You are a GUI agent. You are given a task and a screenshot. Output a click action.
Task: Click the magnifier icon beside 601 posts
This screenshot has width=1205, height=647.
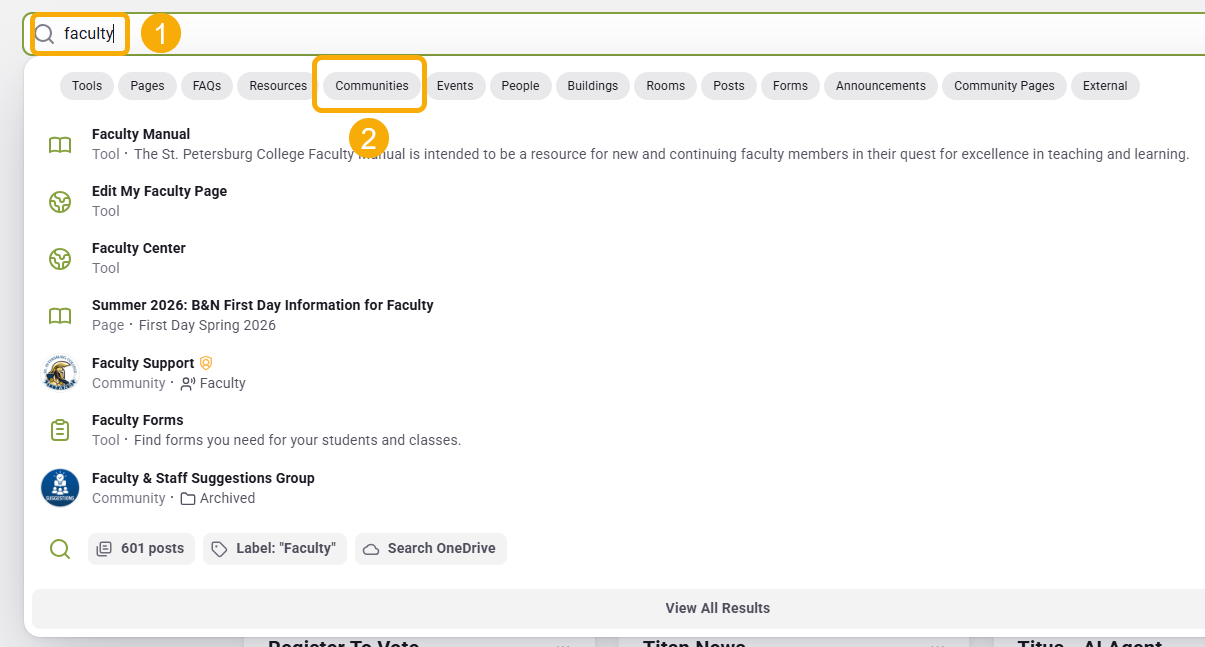(x=60, y=549)
